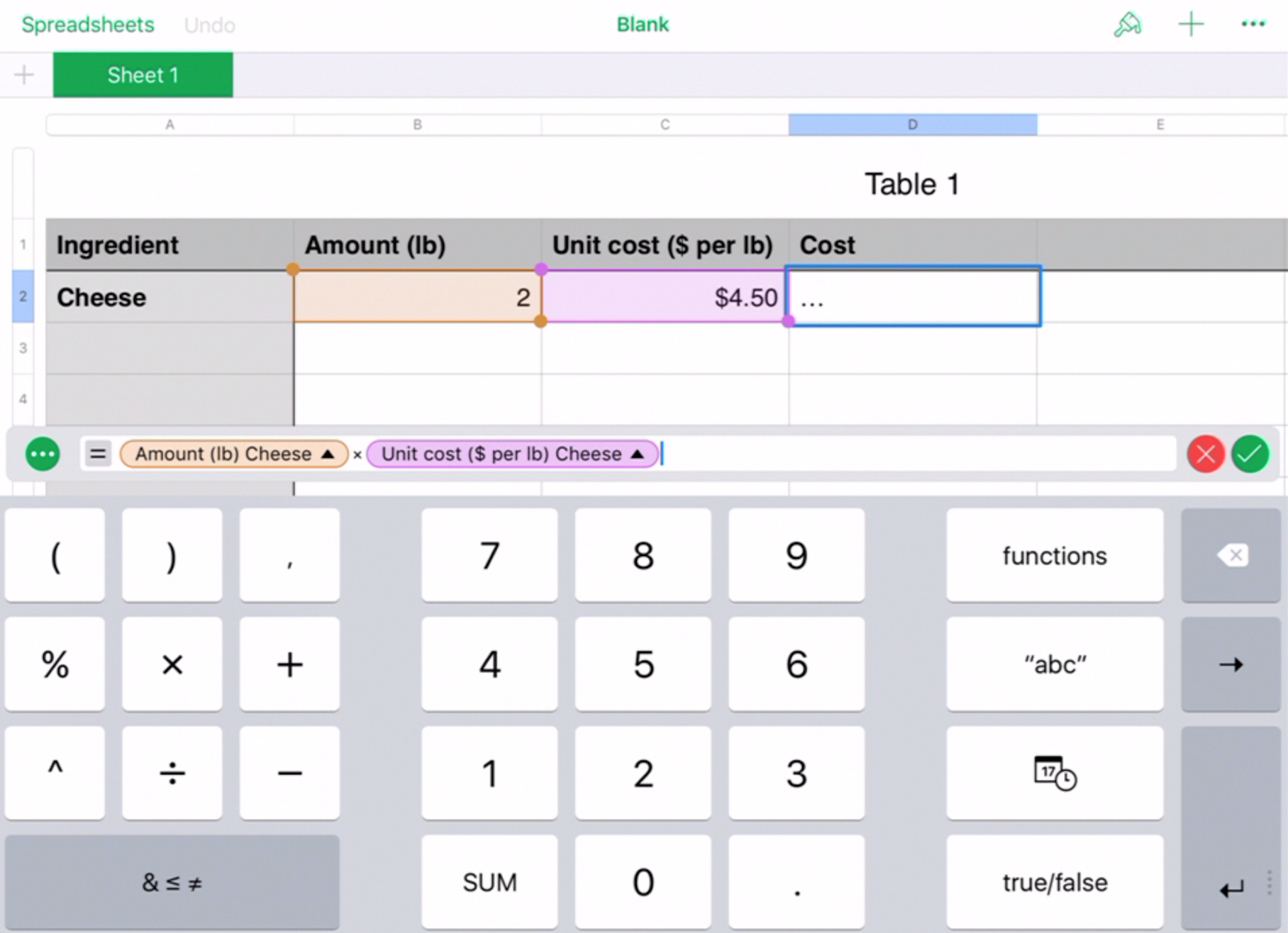
Task: Insert a SUM function
Action: [489, 883]
